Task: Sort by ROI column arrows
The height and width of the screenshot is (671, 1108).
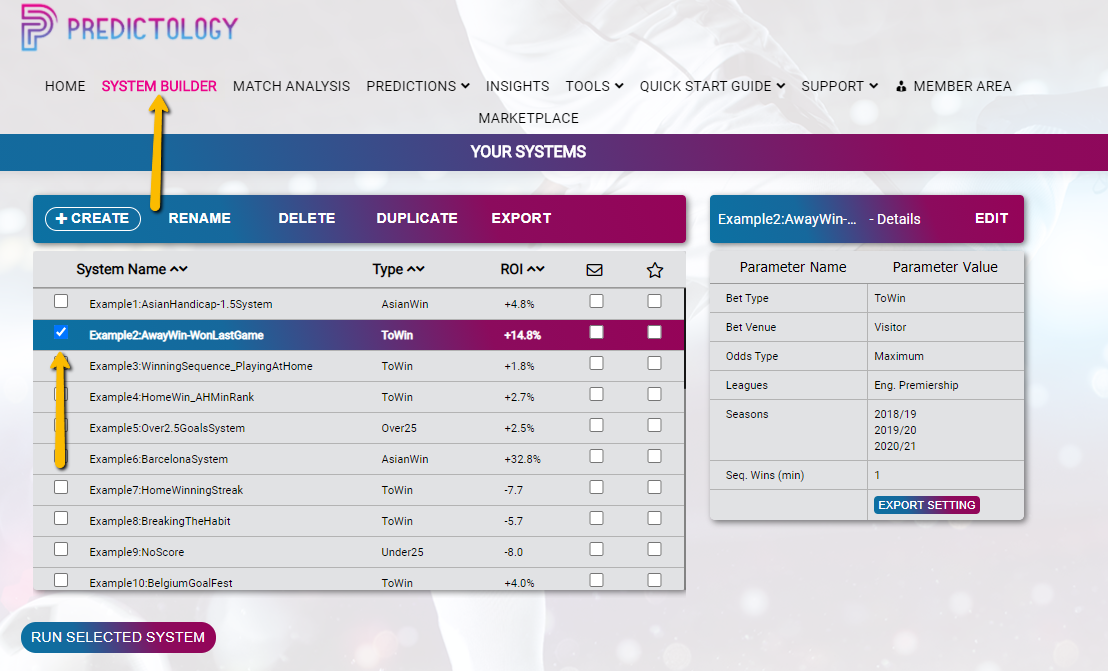Action: coord(536,269)
